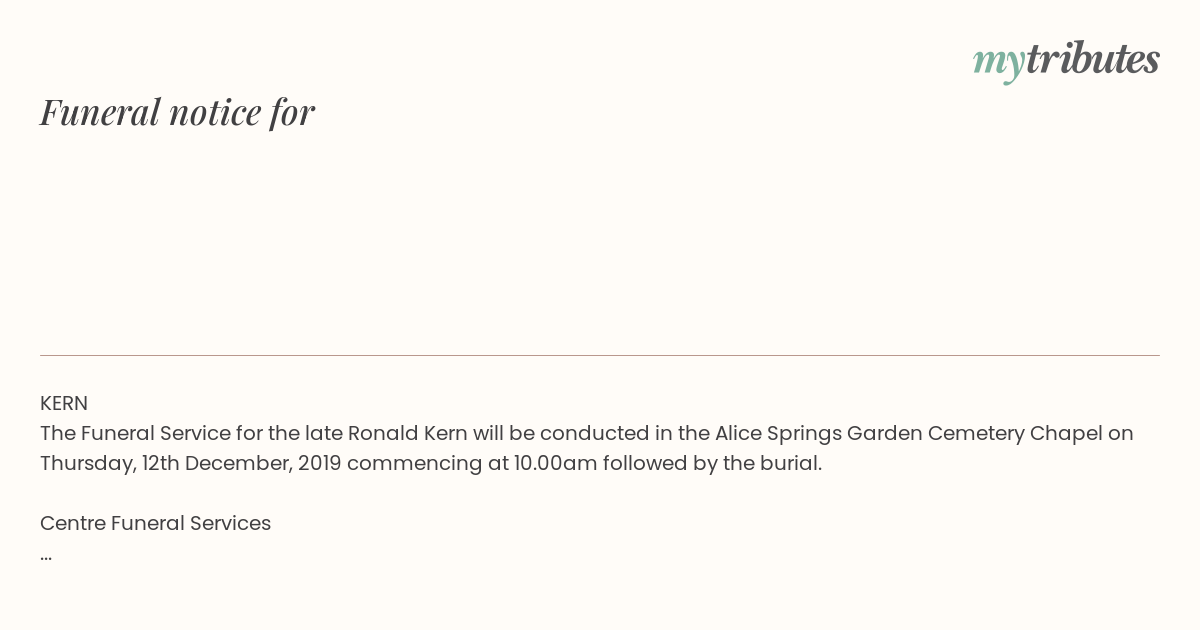This screenshot has height=630, width=1200.
Task: Click the 'Funeral notice for' heading
Action: point(177,112)
